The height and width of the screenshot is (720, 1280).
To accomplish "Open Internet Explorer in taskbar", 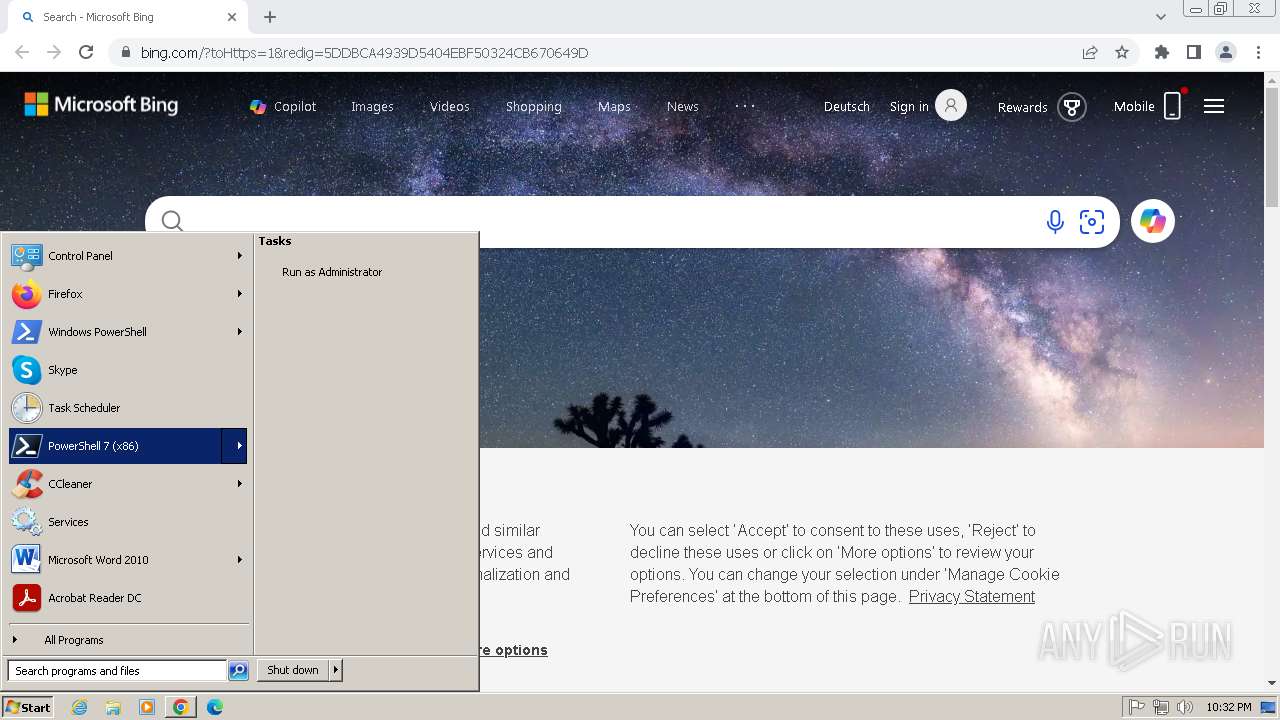I will pyautogui.click(x=80, y=707).
